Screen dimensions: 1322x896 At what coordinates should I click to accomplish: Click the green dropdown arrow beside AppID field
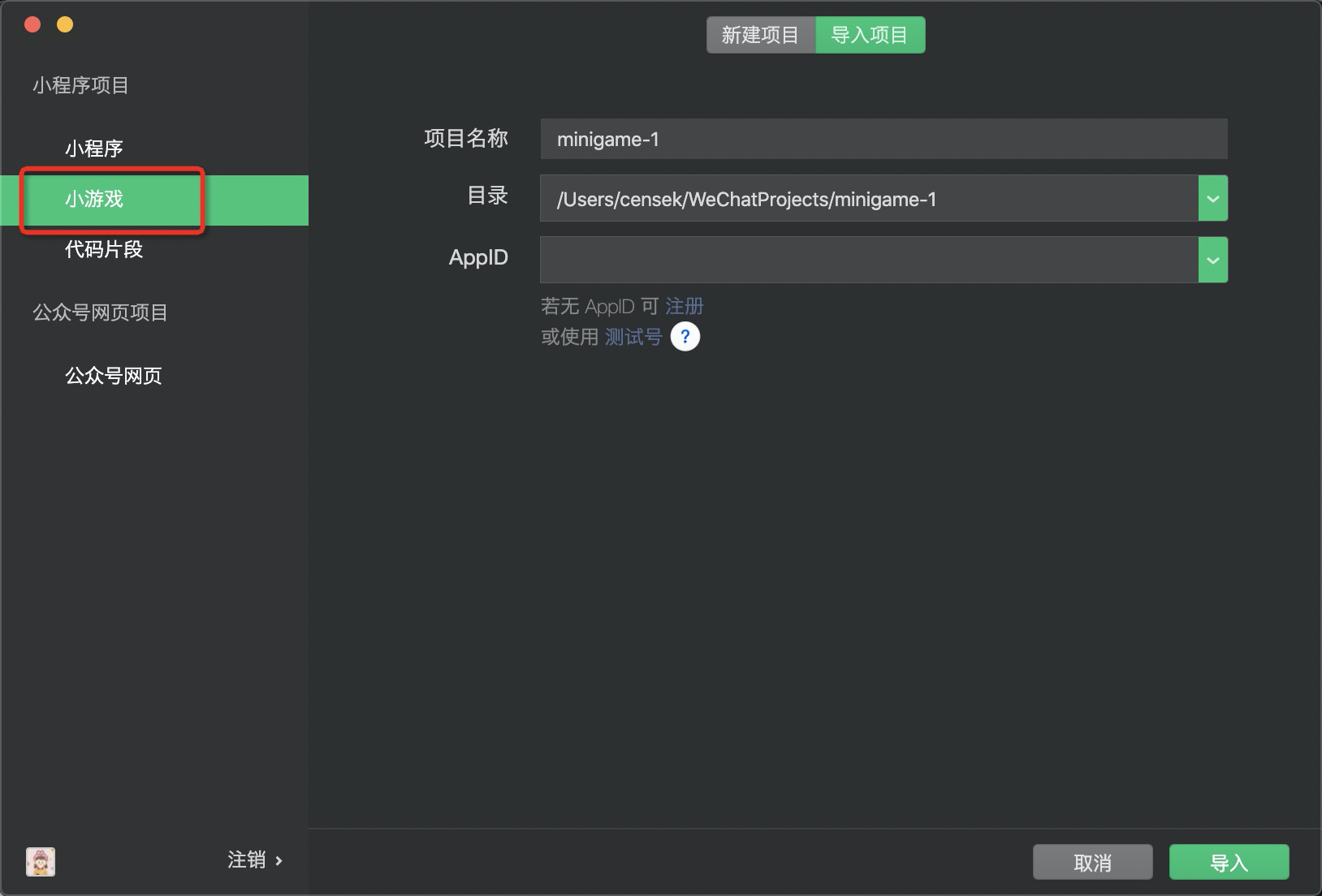click(1213, 260)
